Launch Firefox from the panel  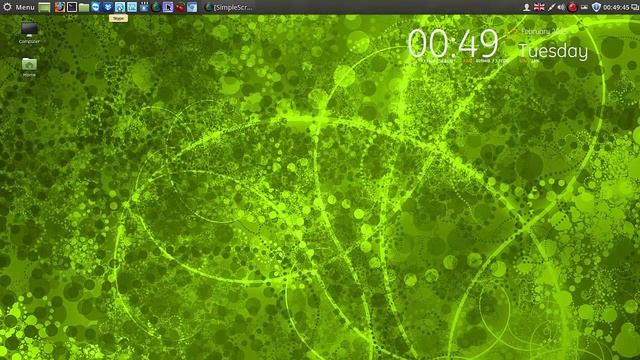[60, 7]
